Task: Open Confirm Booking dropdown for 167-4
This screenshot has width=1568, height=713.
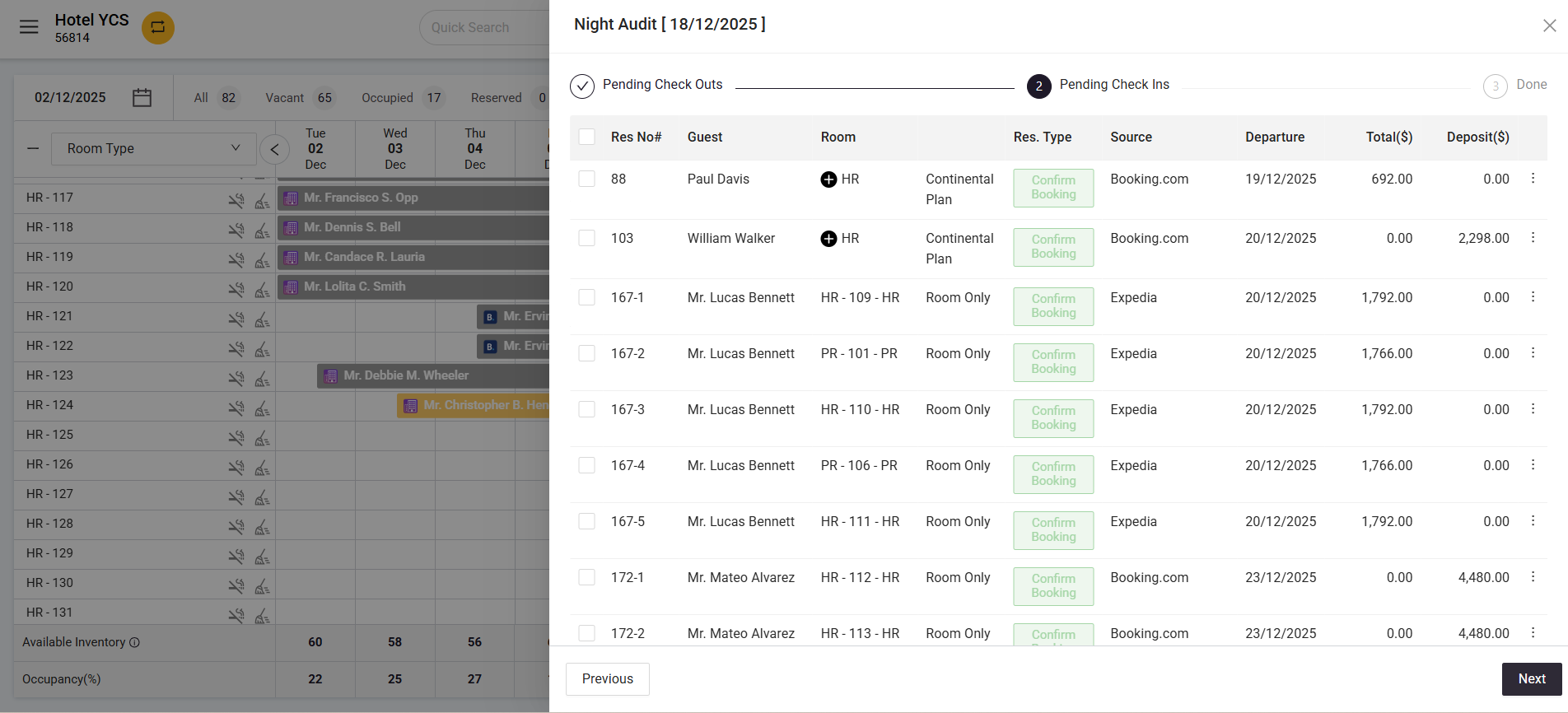Action: click(x=1053, y=474)
